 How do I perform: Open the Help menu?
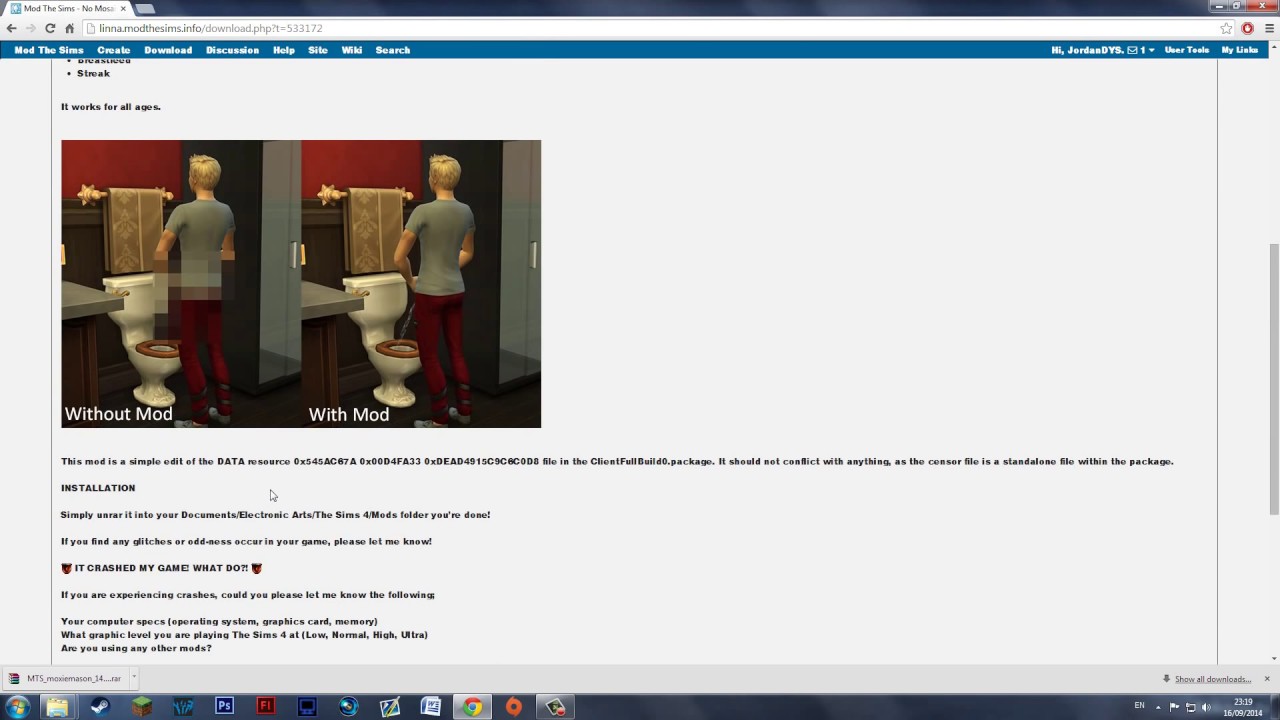click(x=284, y=50)
